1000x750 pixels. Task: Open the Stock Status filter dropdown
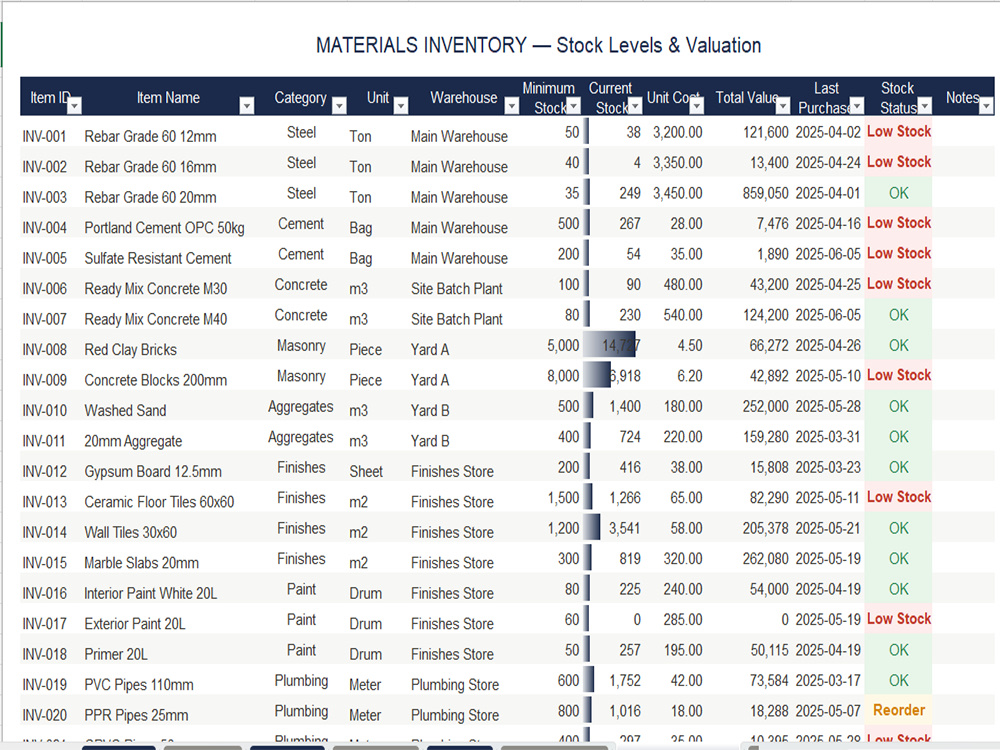(925, 106)
